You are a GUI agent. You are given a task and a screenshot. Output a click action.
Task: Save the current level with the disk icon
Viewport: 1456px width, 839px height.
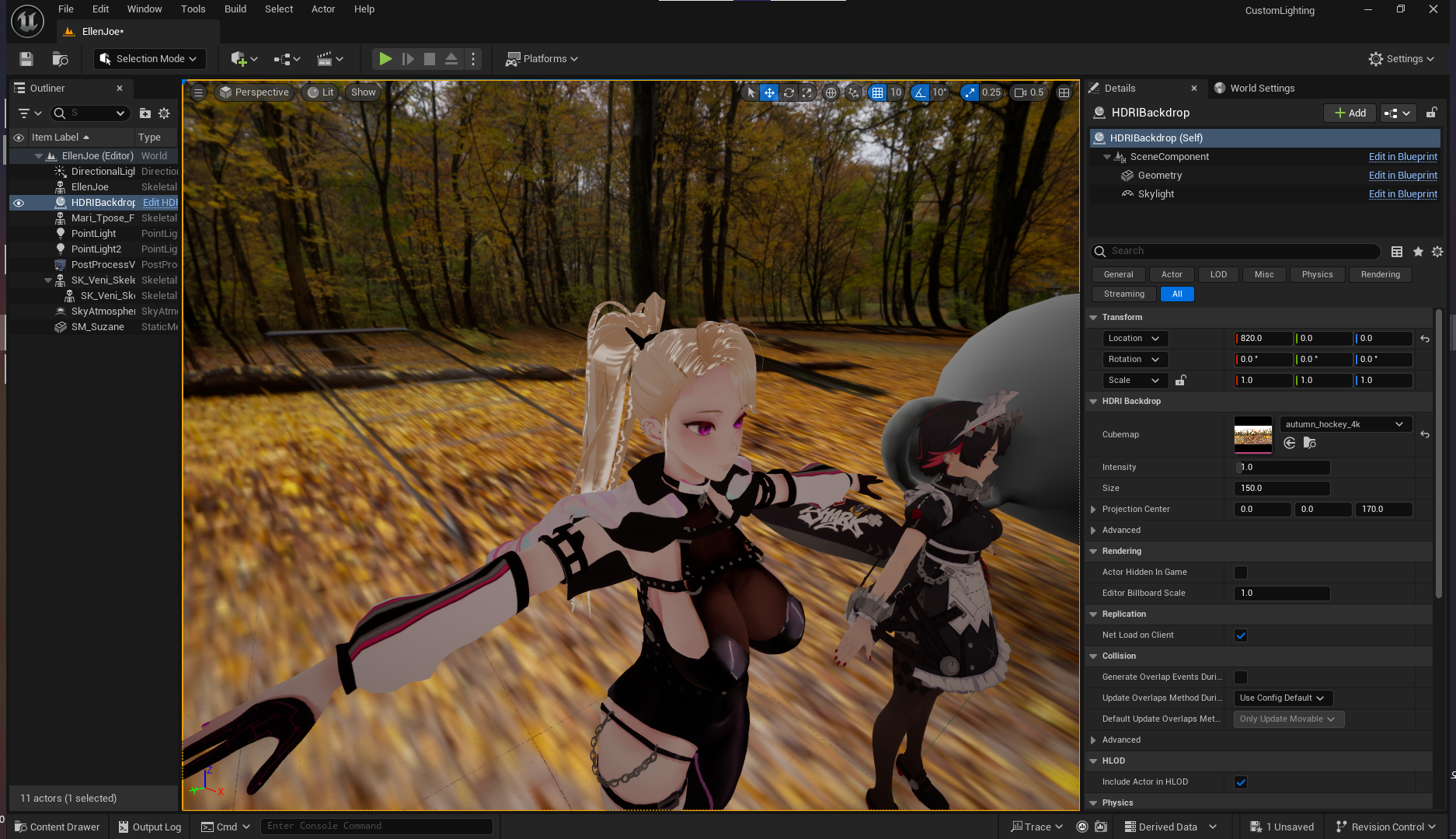(x=26, y=59)
